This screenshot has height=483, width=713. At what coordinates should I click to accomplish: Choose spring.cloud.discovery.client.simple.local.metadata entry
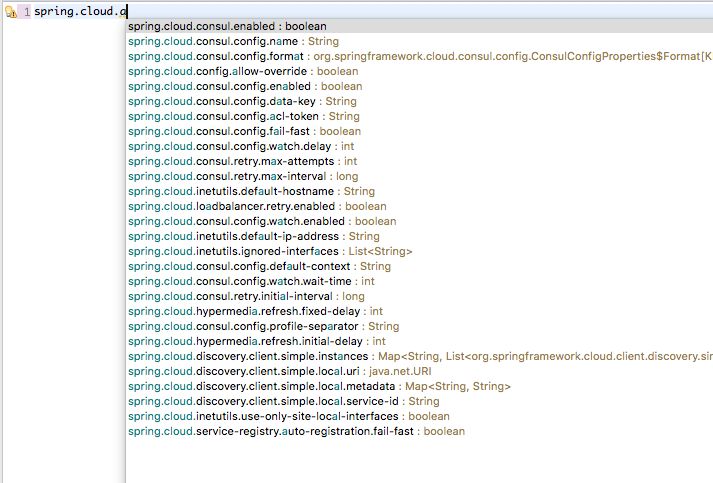pyautogui.click(x=419, y=387)
